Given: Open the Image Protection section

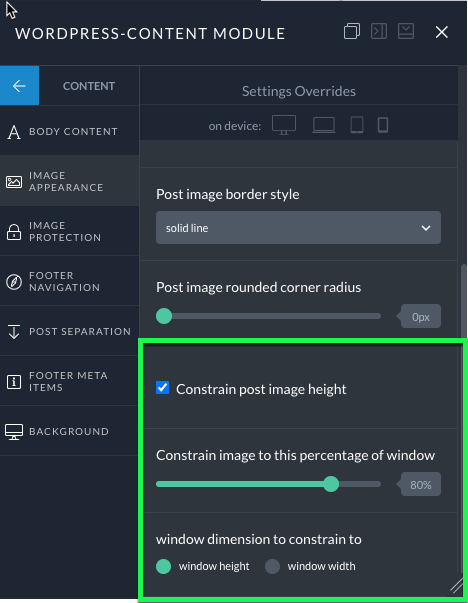Looking at the screenshot, I should click(x=69, y=231).
